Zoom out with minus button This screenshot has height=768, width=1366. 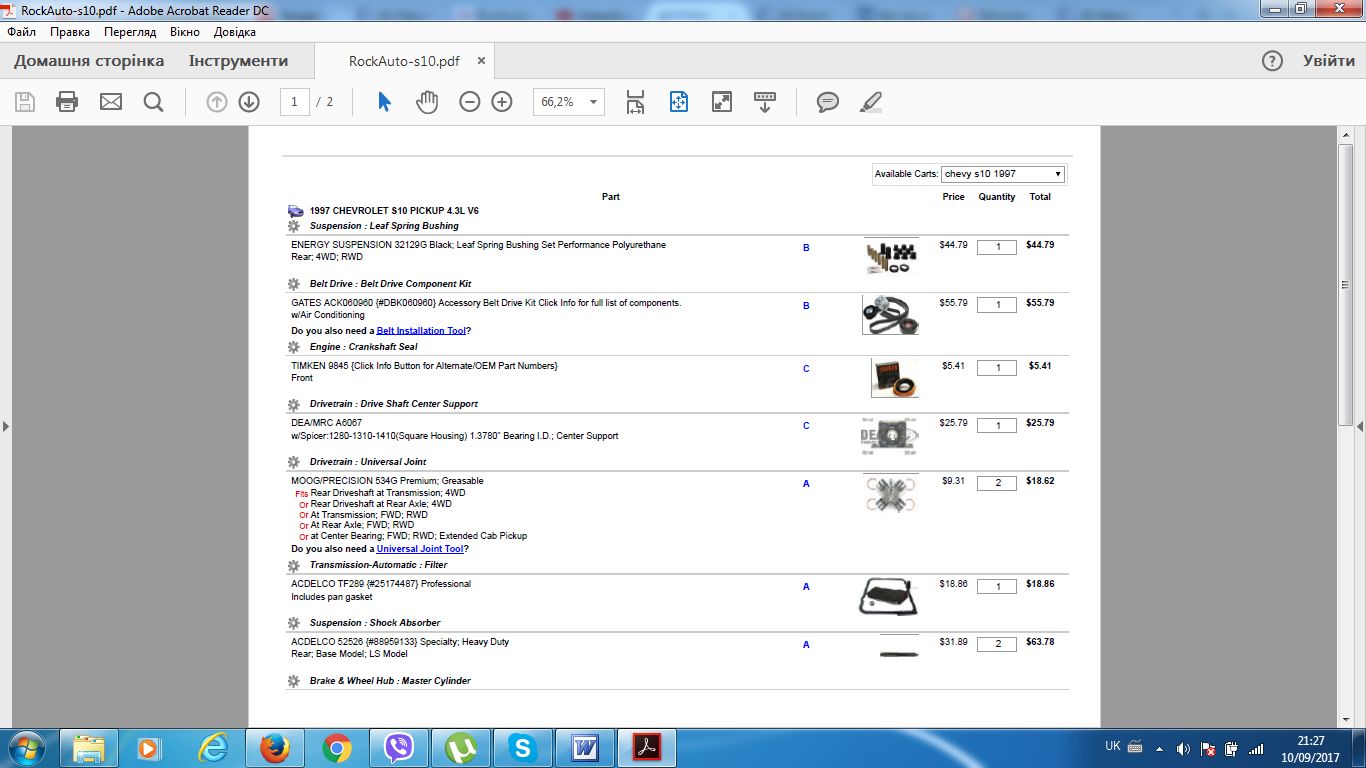point(470,102)
